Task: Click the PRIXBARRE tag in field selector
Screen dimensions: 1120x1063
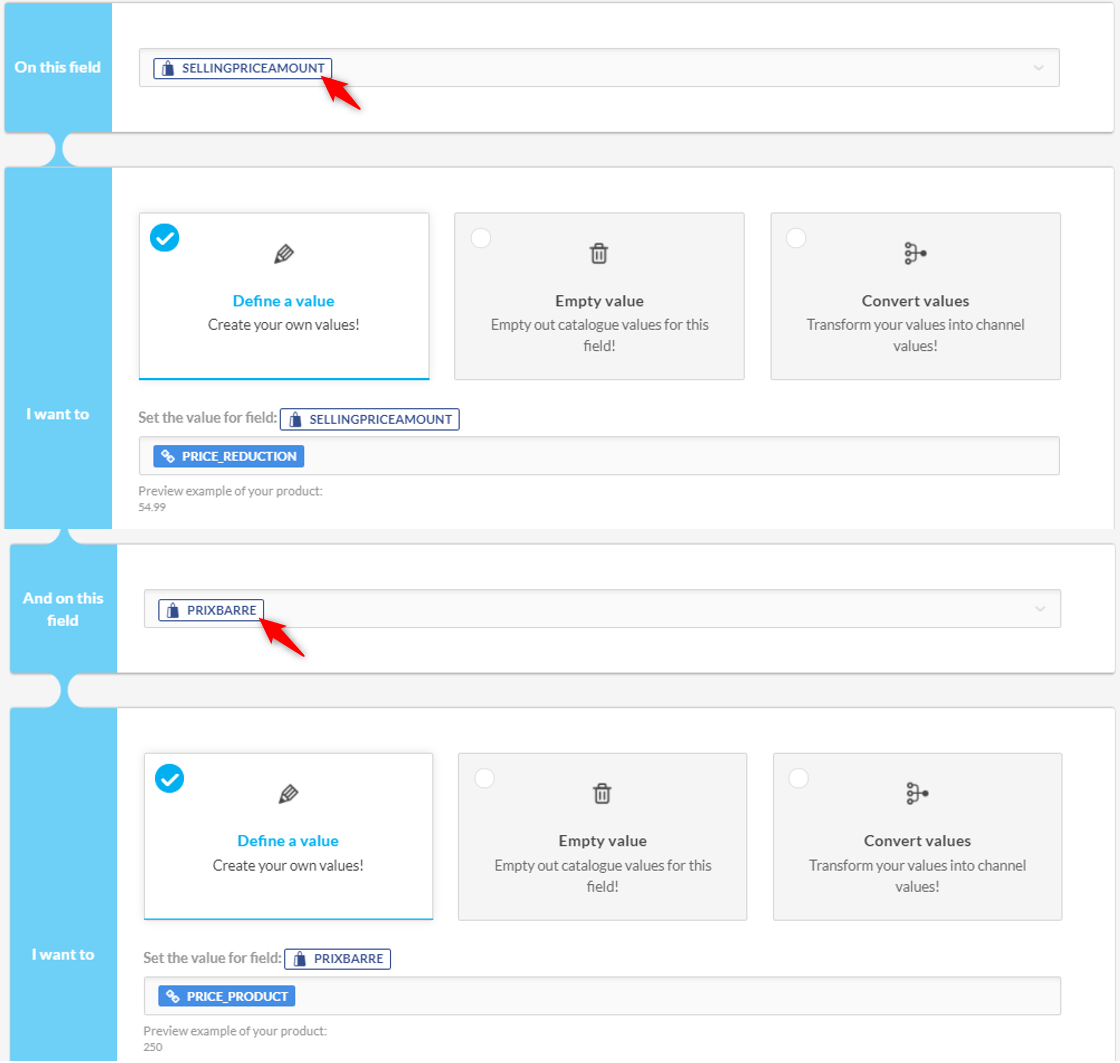Action: coord(211,609)
